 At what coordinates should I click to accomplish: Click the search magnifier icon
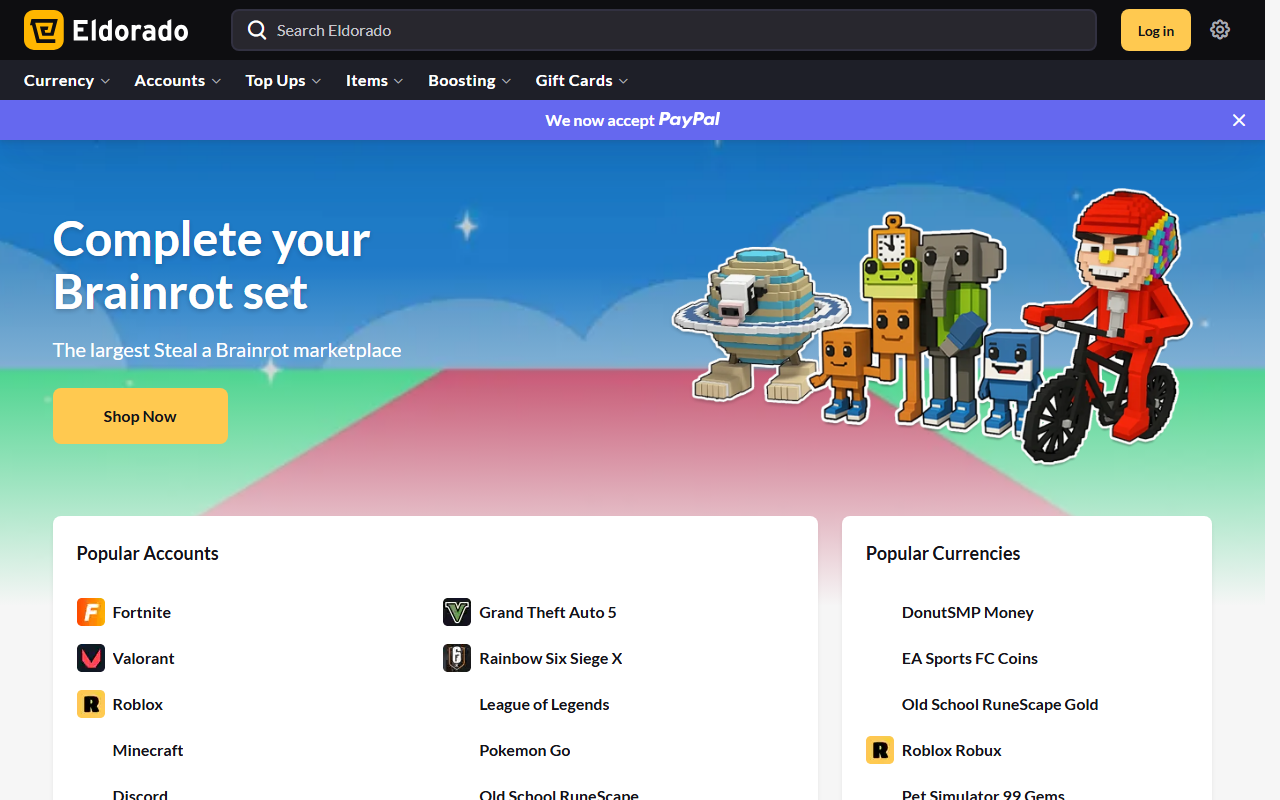pos(257,30)
